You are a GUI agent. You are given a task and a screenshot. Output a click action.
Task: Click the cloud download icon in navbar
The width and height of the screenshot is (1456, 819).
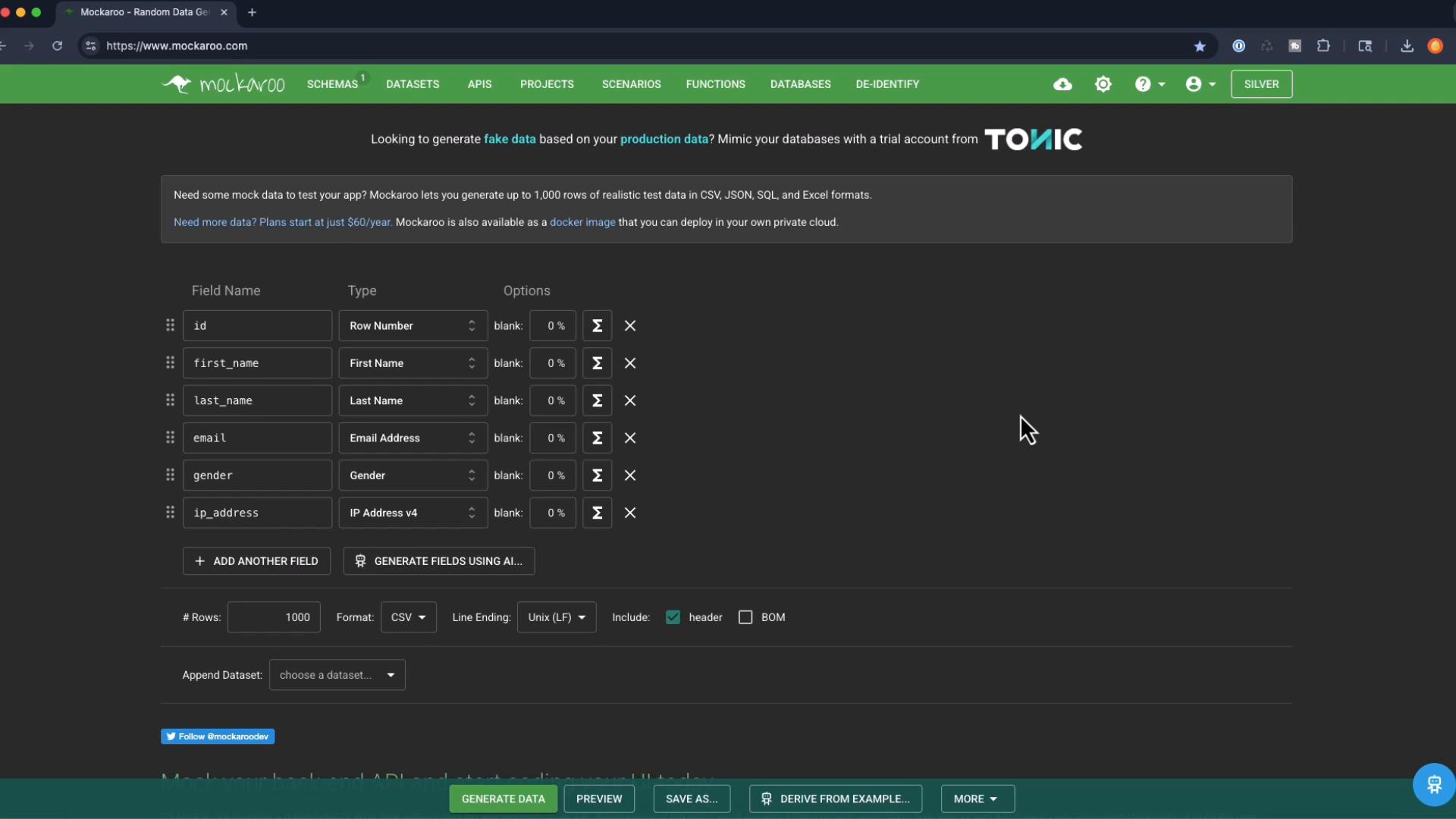(x=1062, y=84)
